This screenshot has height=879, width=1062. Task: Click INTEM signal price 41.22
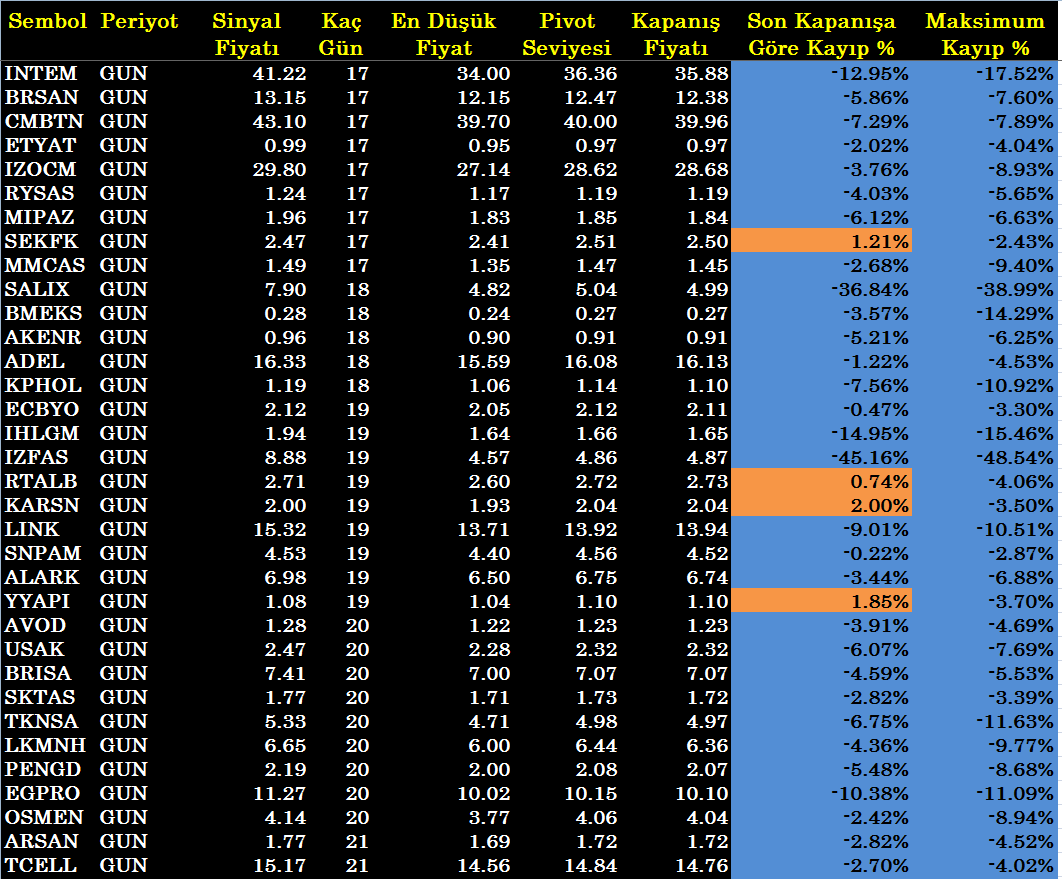click(280, 73)
